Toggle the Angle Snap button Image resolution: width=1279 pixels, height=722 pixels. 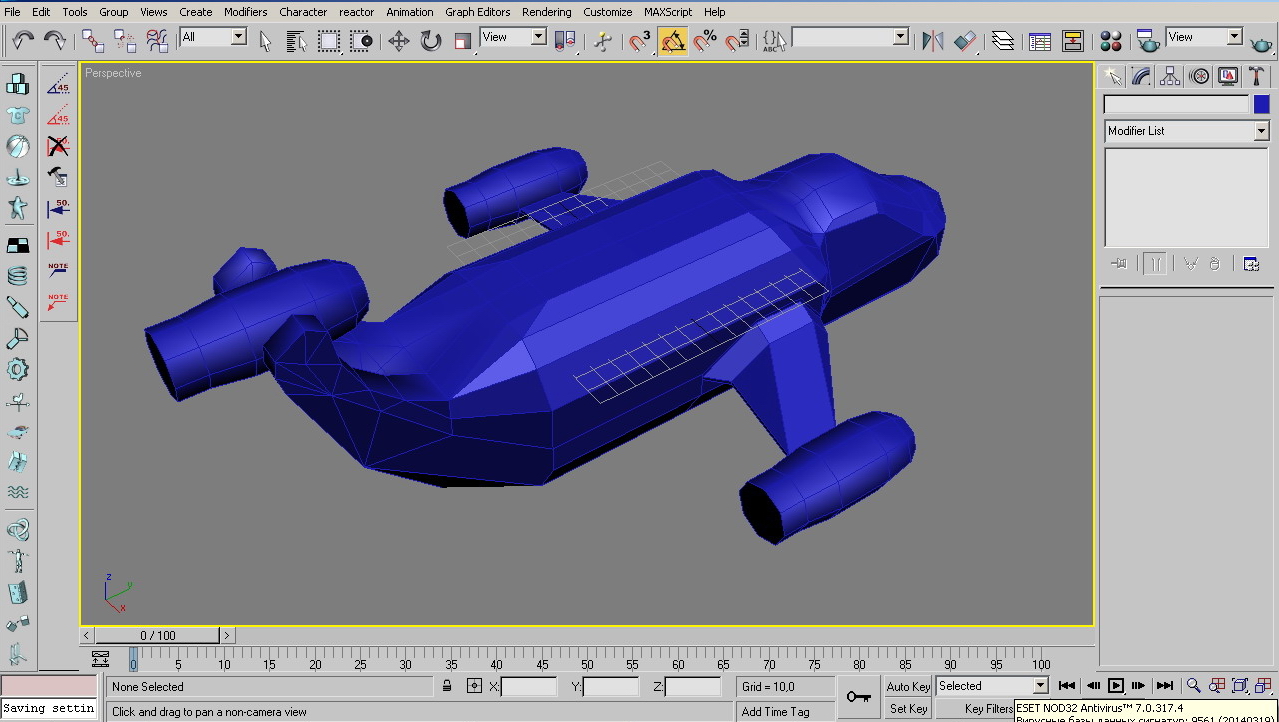pos(673,40)
